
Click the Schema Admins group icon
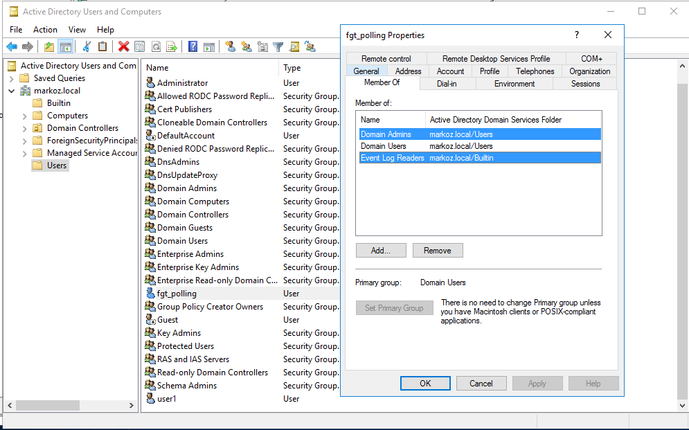click(150, 385)
